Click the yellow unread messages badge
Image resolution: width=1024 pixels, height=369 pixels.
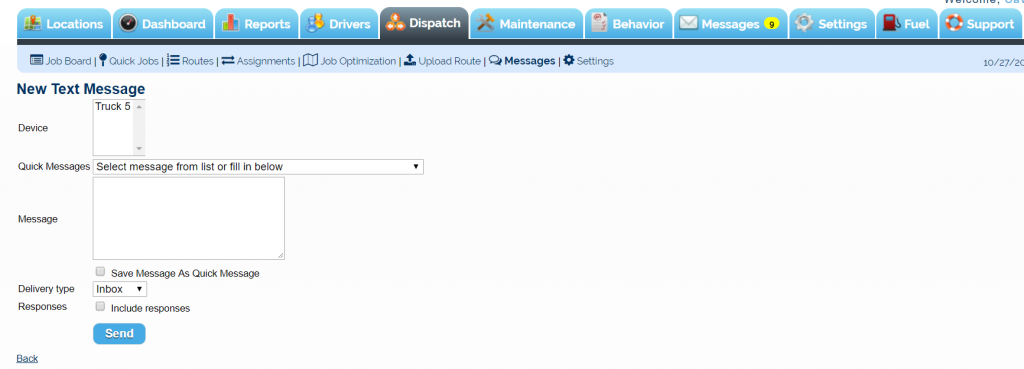pyautogui.click(x=771, y=25)
